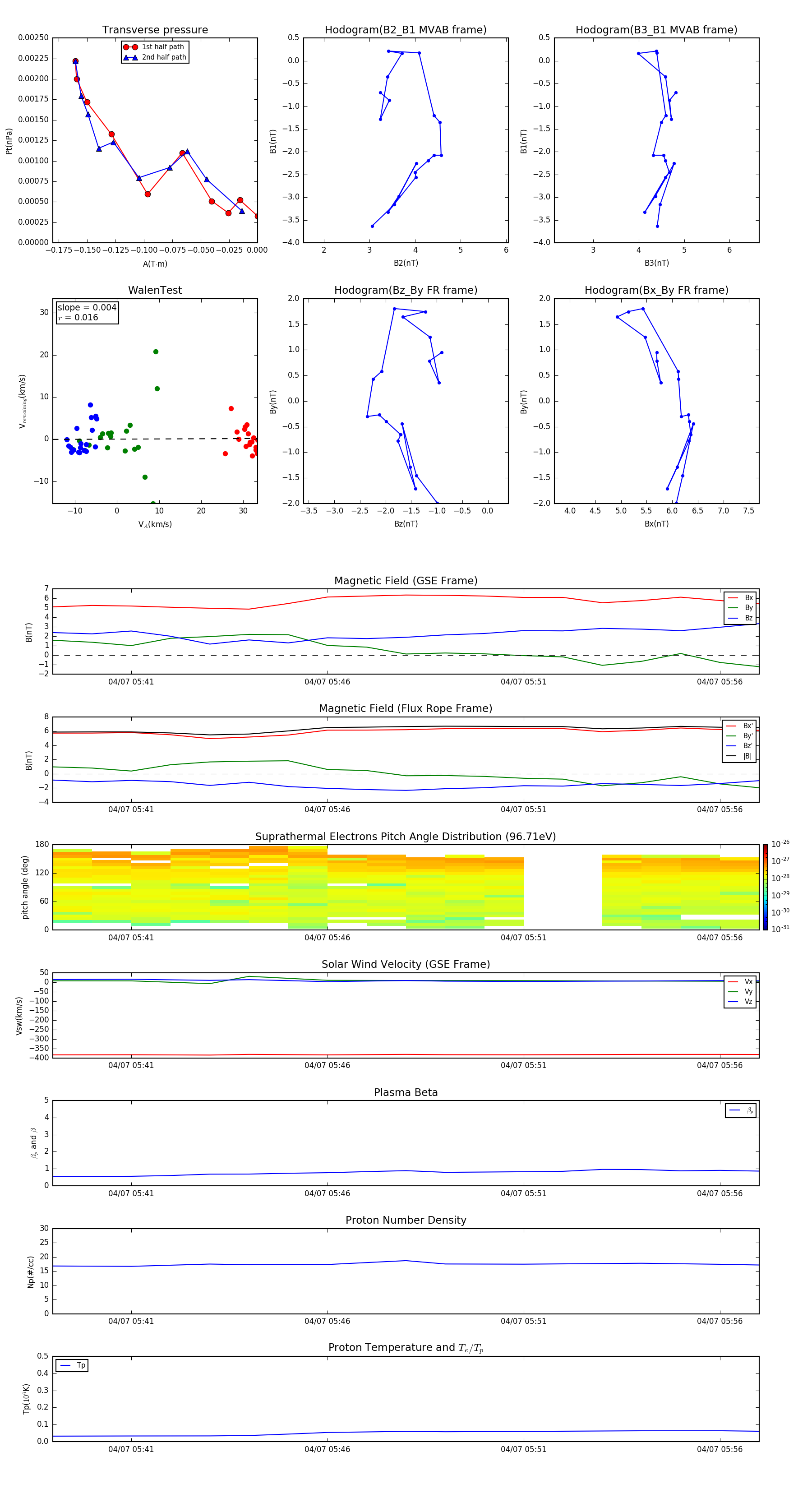Click 04/07 05:51 under the Solar Wind Velocity plot
This screenshot has height=1489, width=812.
(x=524, y=1065)
